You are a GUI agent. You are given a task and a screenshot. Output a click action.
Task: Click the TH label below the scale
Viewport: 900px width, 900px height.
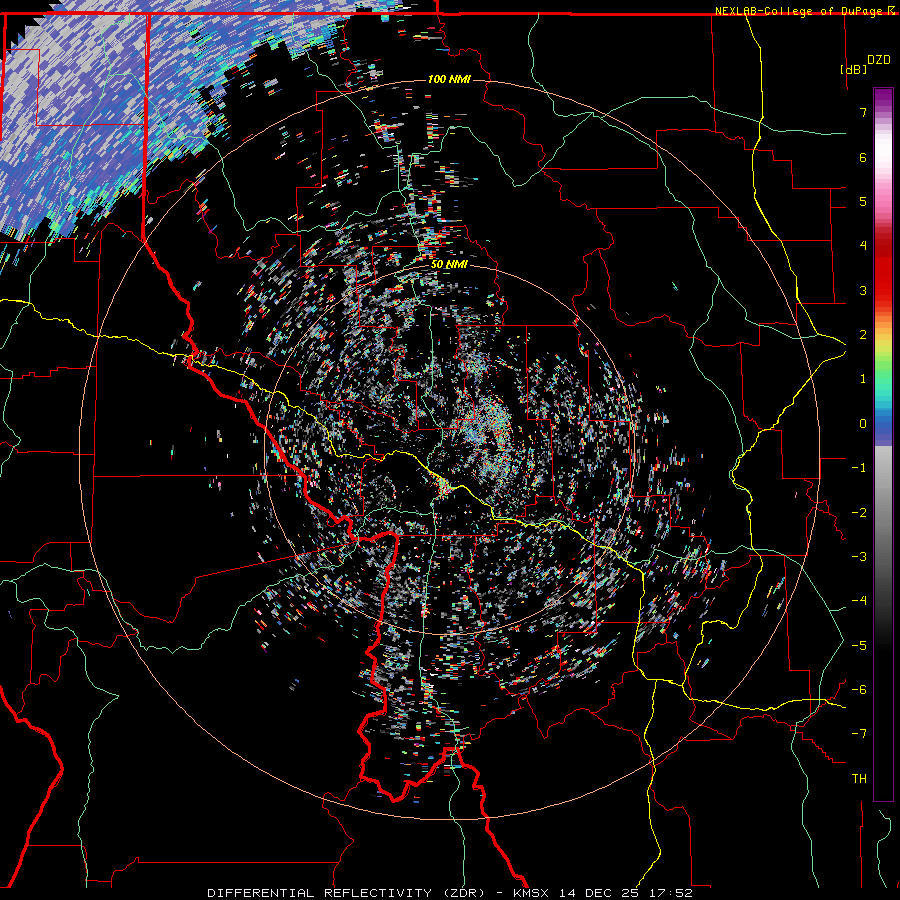coord(859,779)
